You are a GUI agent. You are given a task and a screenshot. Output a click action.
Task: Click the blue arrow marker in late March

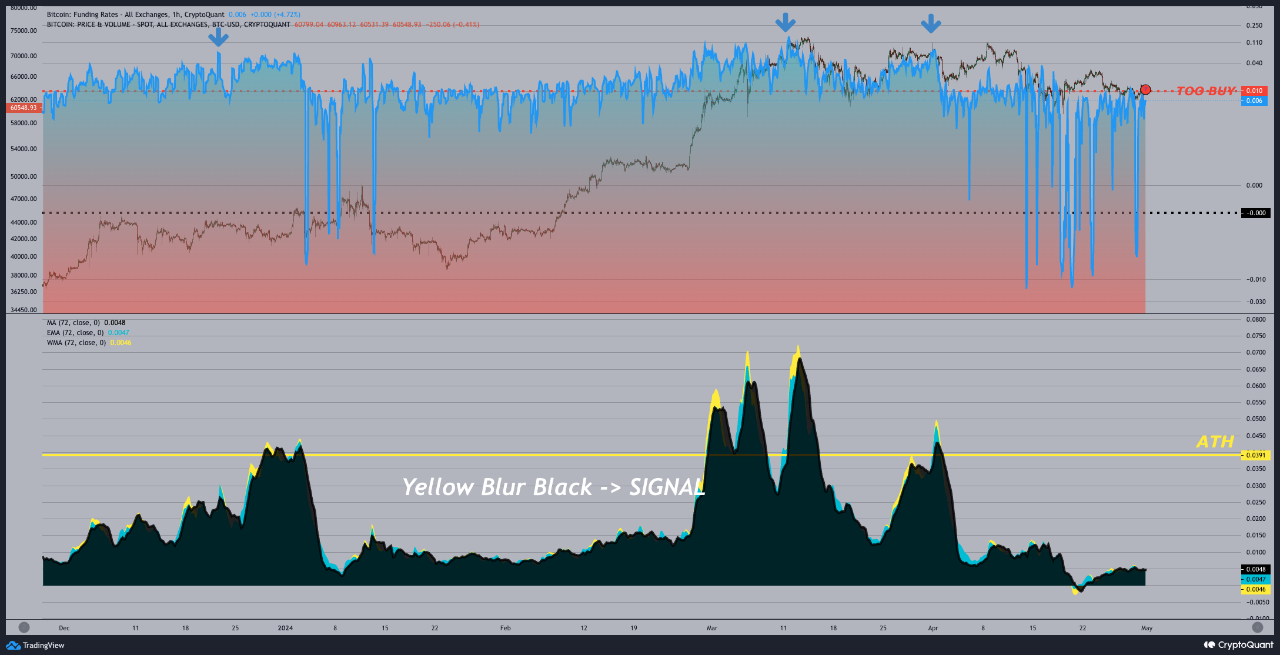coord(932,25)
